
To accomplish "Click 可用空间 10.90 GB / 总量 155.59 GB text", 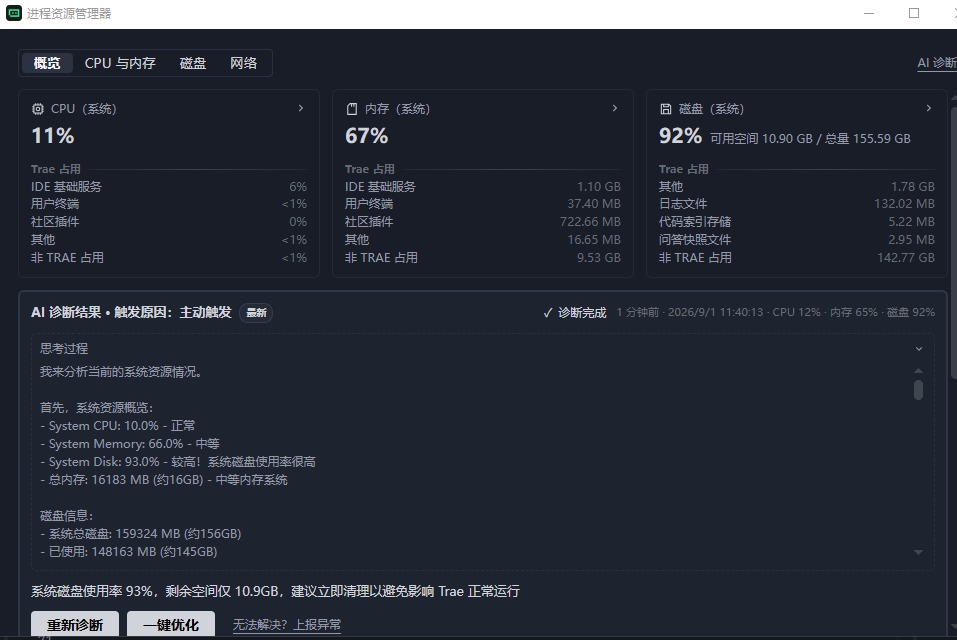I will (810, 138).
